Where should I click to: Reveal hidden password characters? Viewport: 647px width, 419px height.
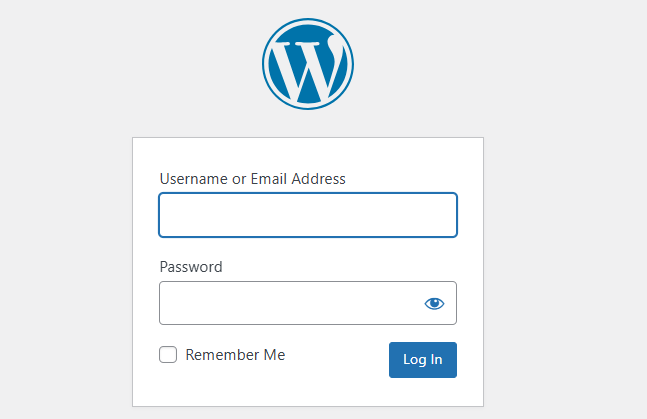[x=434, y=303]
